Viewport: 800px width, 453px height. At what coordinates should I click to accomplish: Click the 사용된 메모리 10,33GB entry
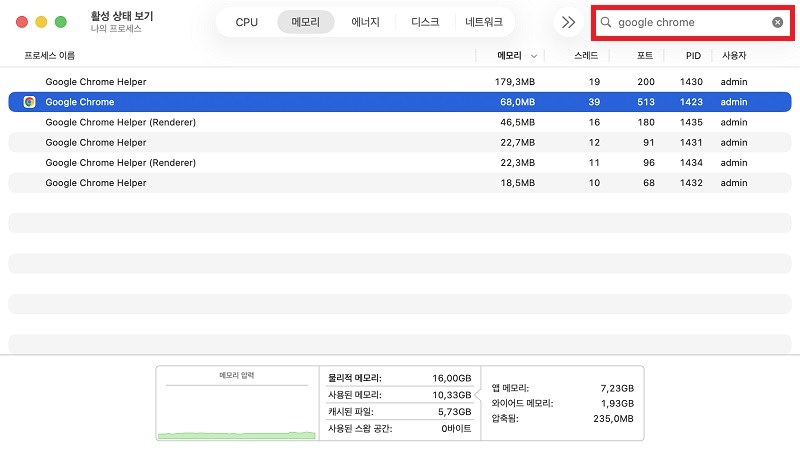pos(399,395)
